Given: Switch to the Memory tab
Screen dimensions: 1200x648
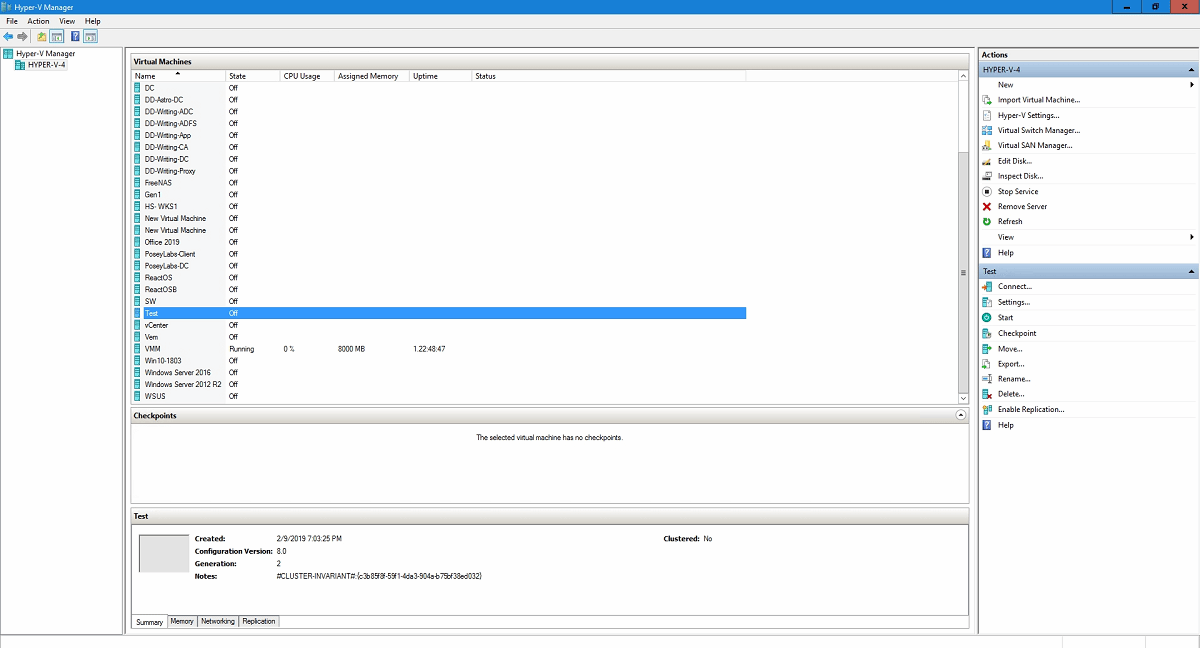Looking at the screenshot, I should click(182, 621).
